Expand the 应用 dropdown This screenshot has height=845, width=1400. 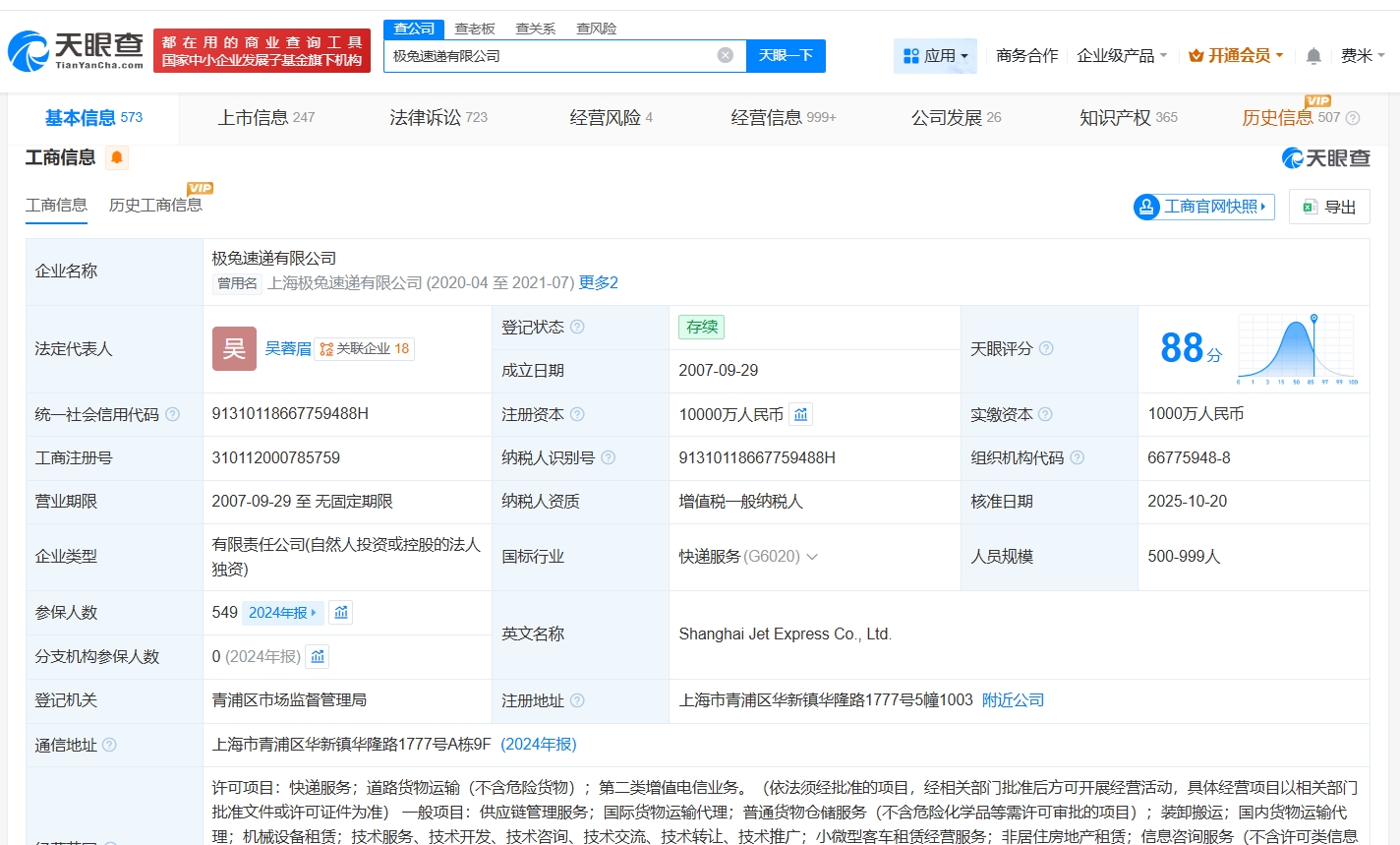(x=935, y=56)
